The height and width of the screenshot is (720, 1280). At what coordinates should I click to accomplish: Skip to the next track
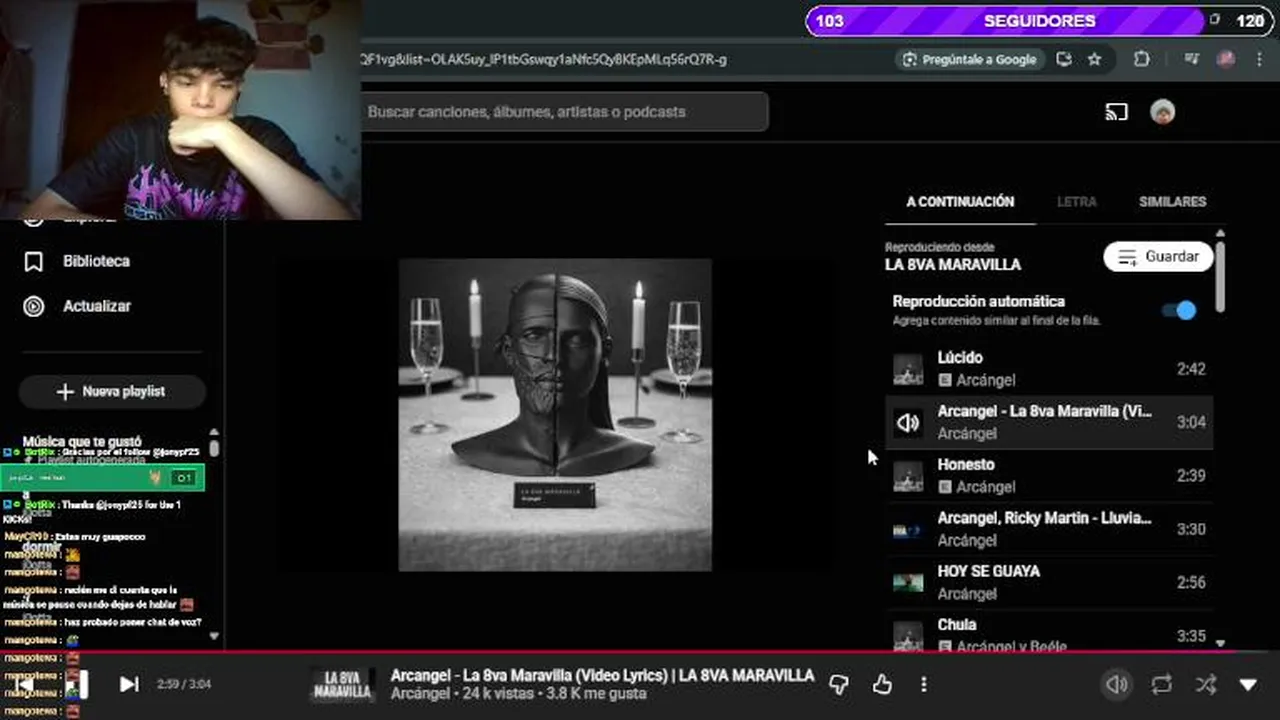click(129, 684)
